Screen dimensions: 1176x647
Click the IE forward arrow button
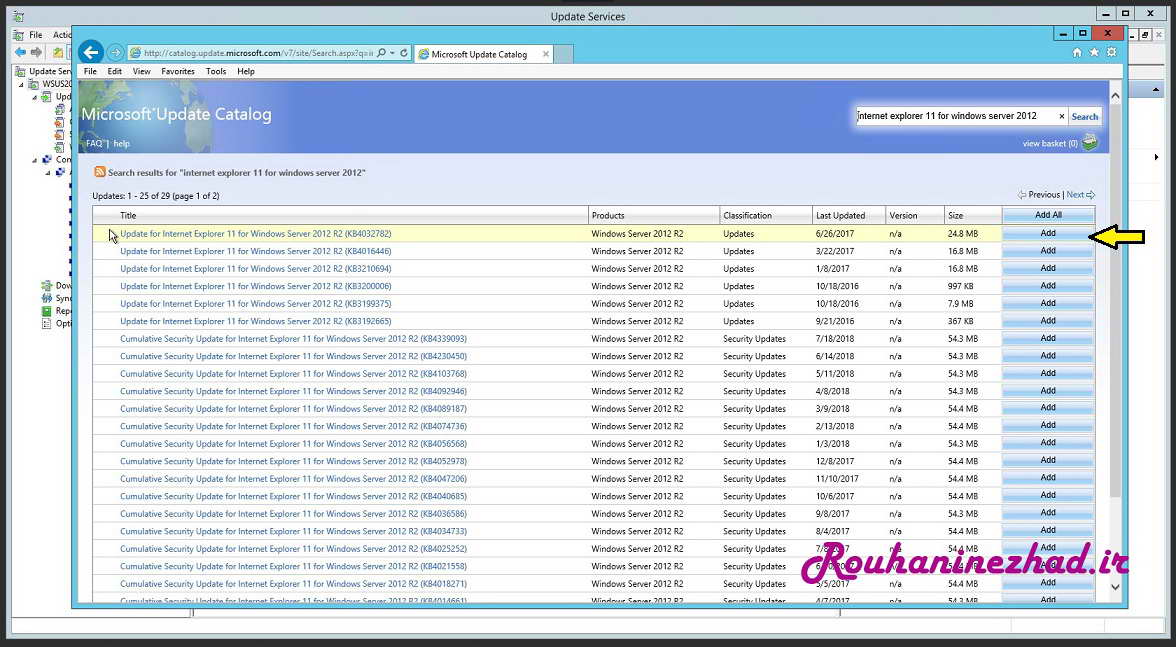pyautogui.click(x=116, y=52)
